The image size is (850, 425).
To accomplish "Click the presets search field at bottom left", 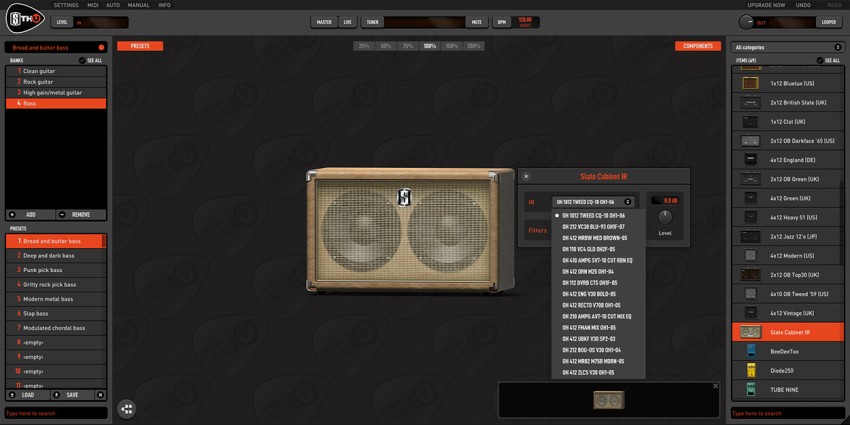I will tap(56, 413).
